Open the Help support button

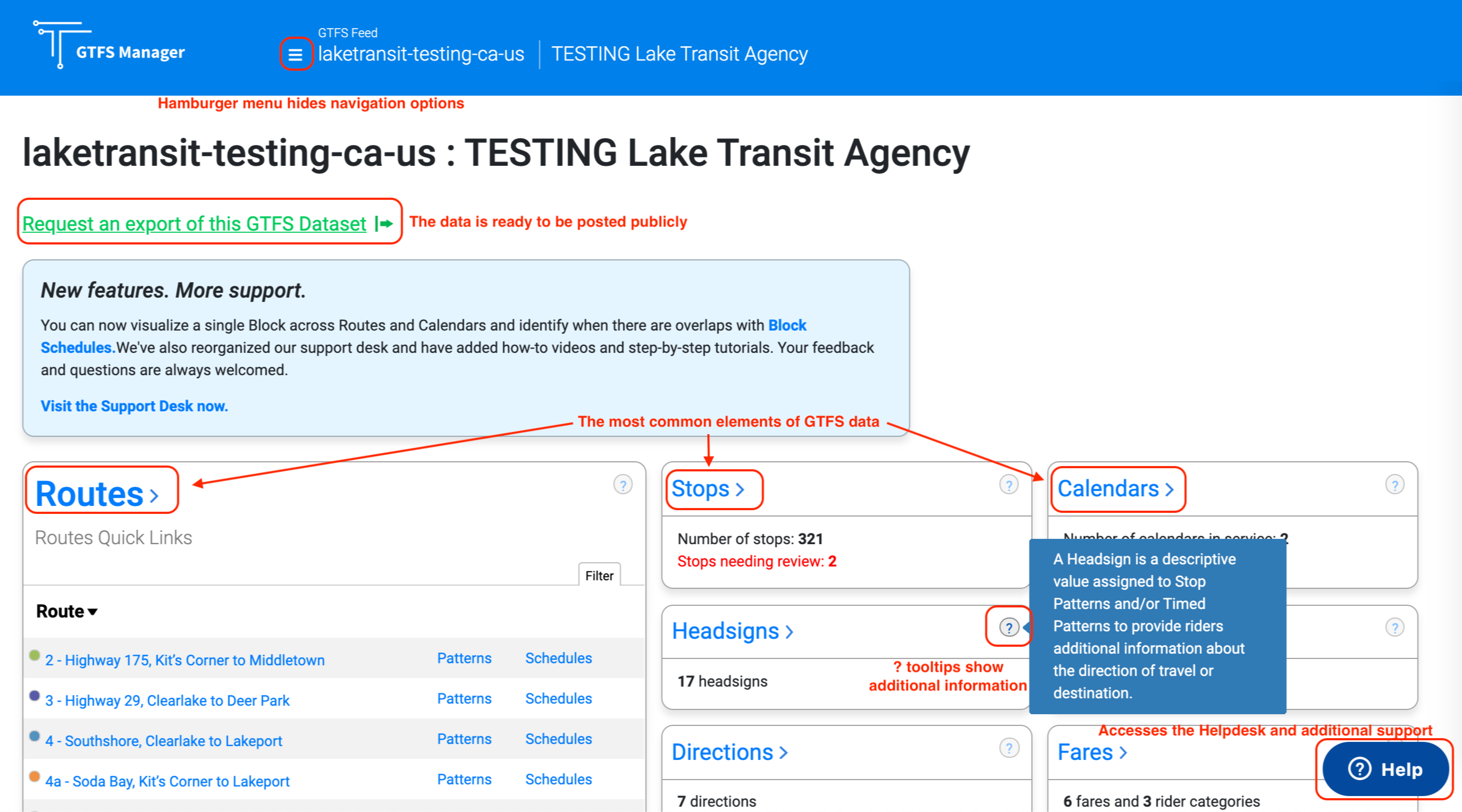coord(1385,769)
